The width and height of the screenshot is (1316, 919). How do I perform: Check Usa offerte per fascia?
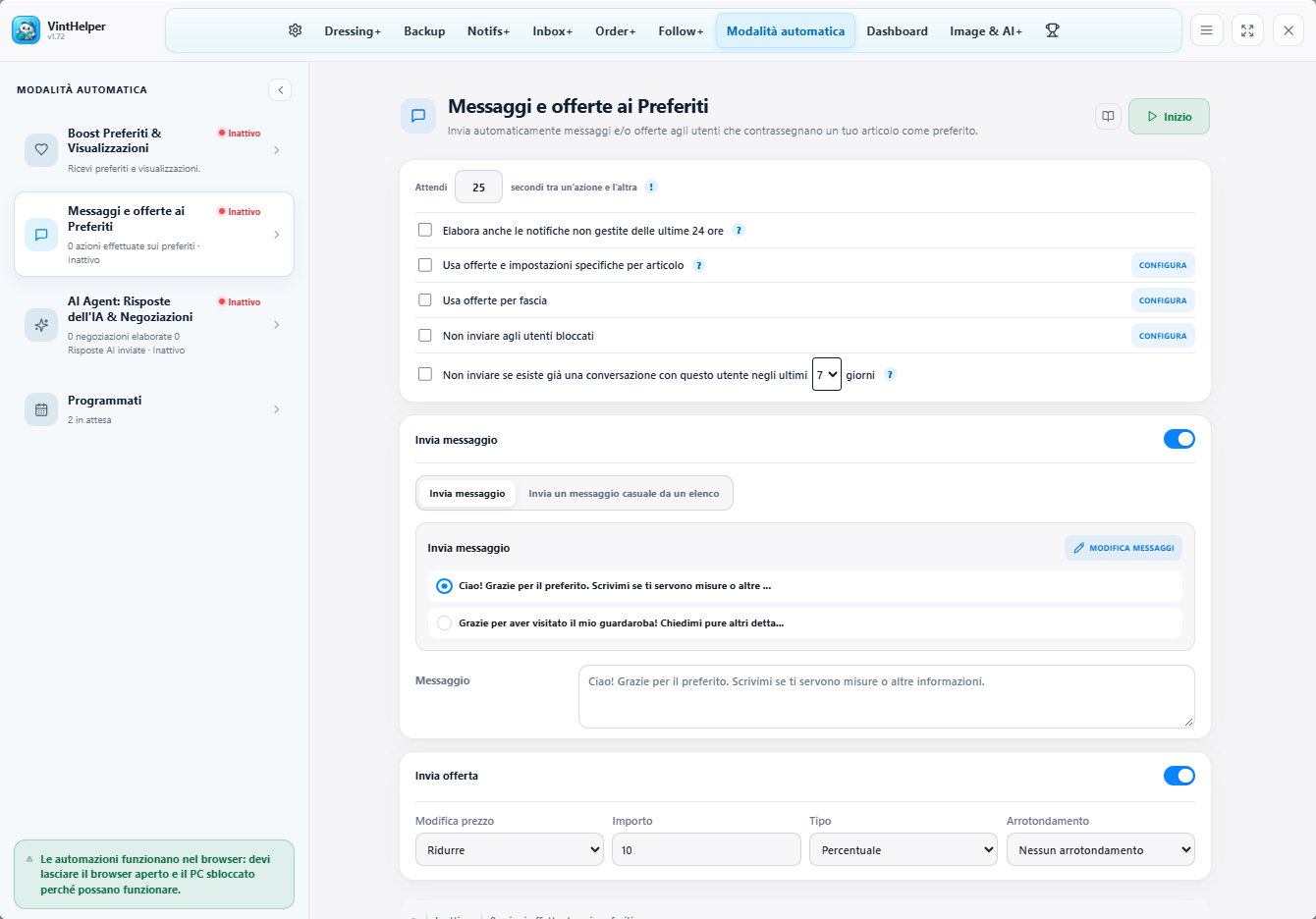[x=425, y=300]
